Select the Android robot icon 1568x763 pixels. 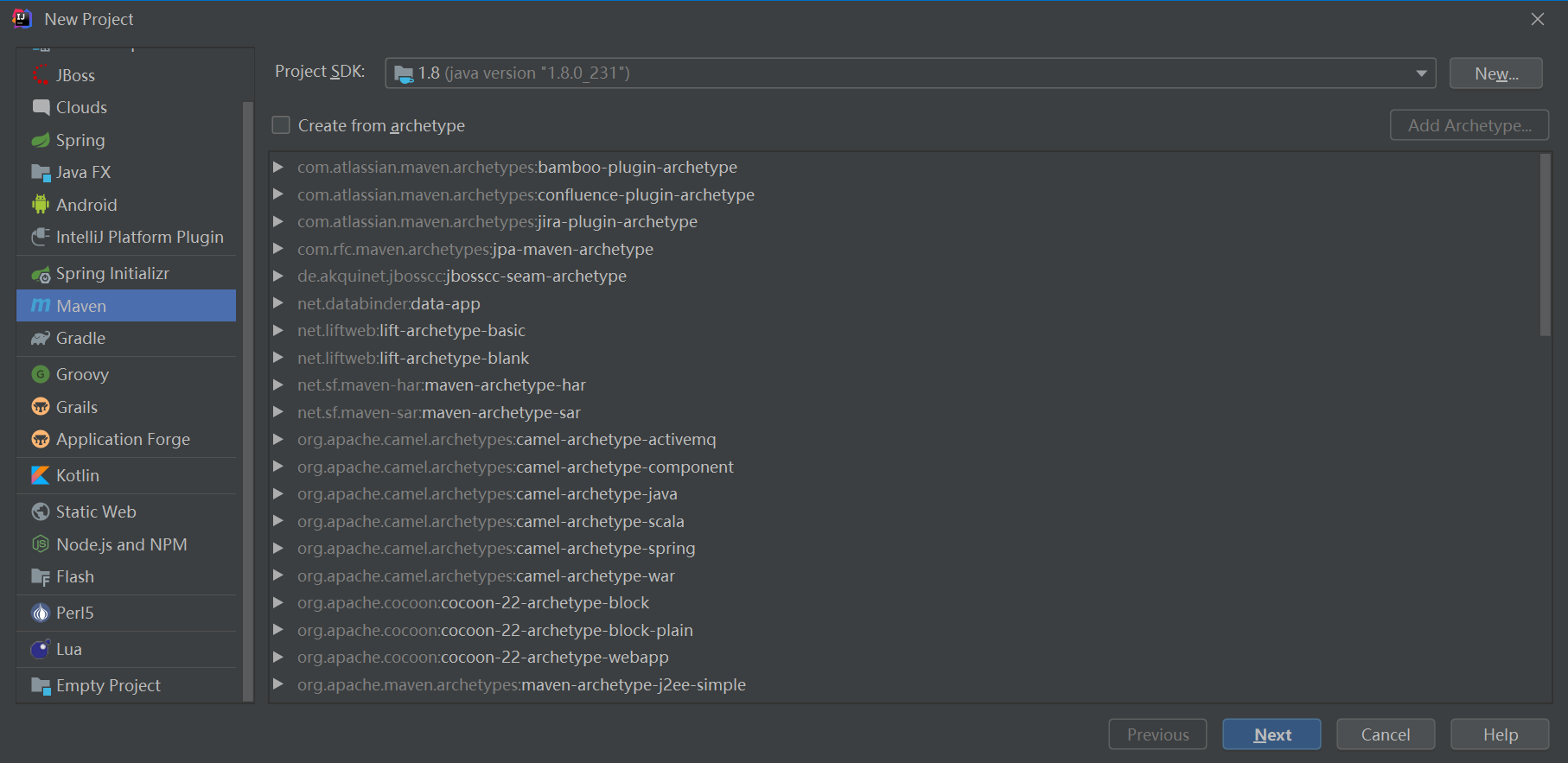click(x=41, y=205)
